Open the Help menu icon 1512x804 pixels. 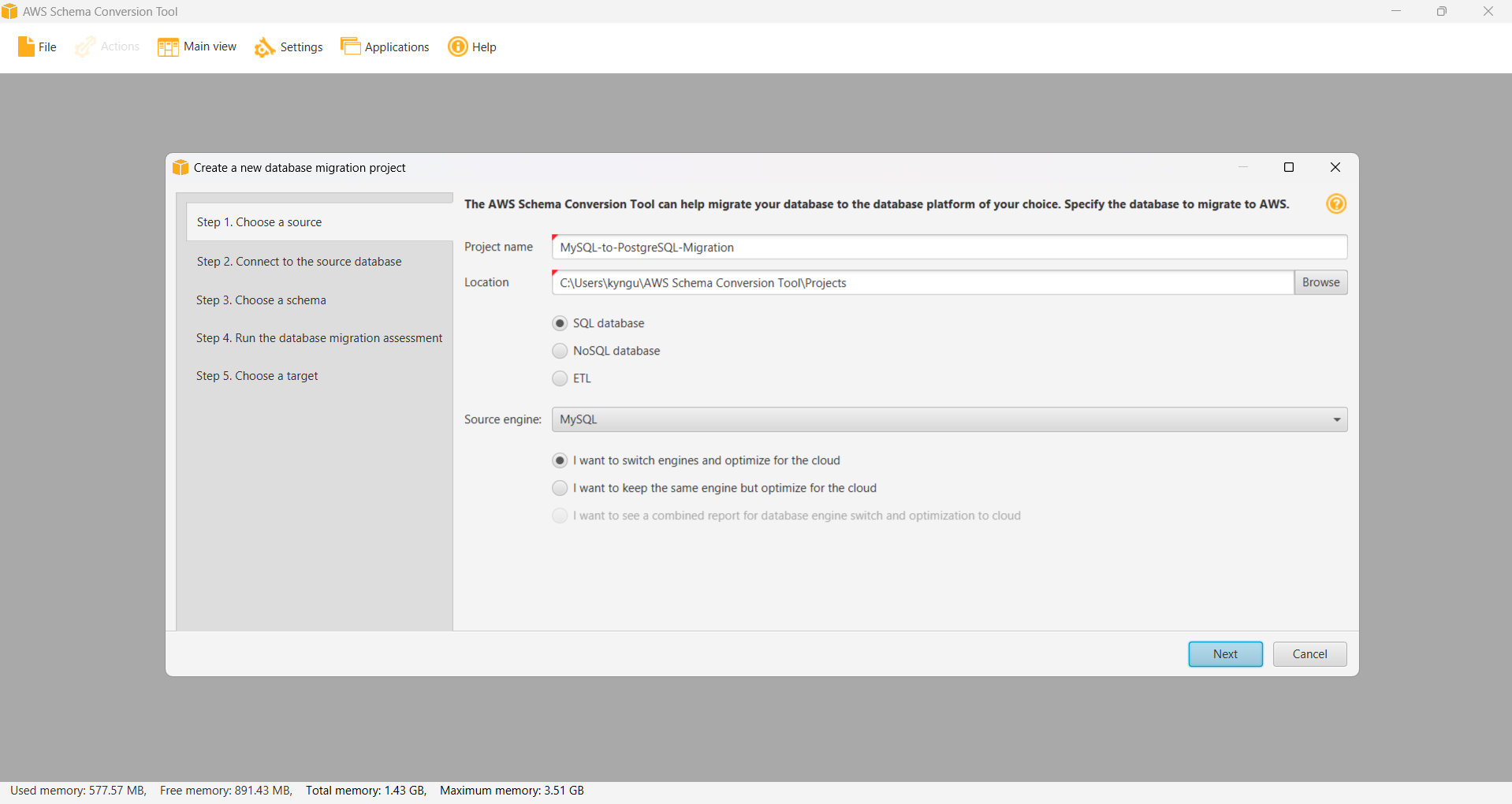(x=457, y=47)
